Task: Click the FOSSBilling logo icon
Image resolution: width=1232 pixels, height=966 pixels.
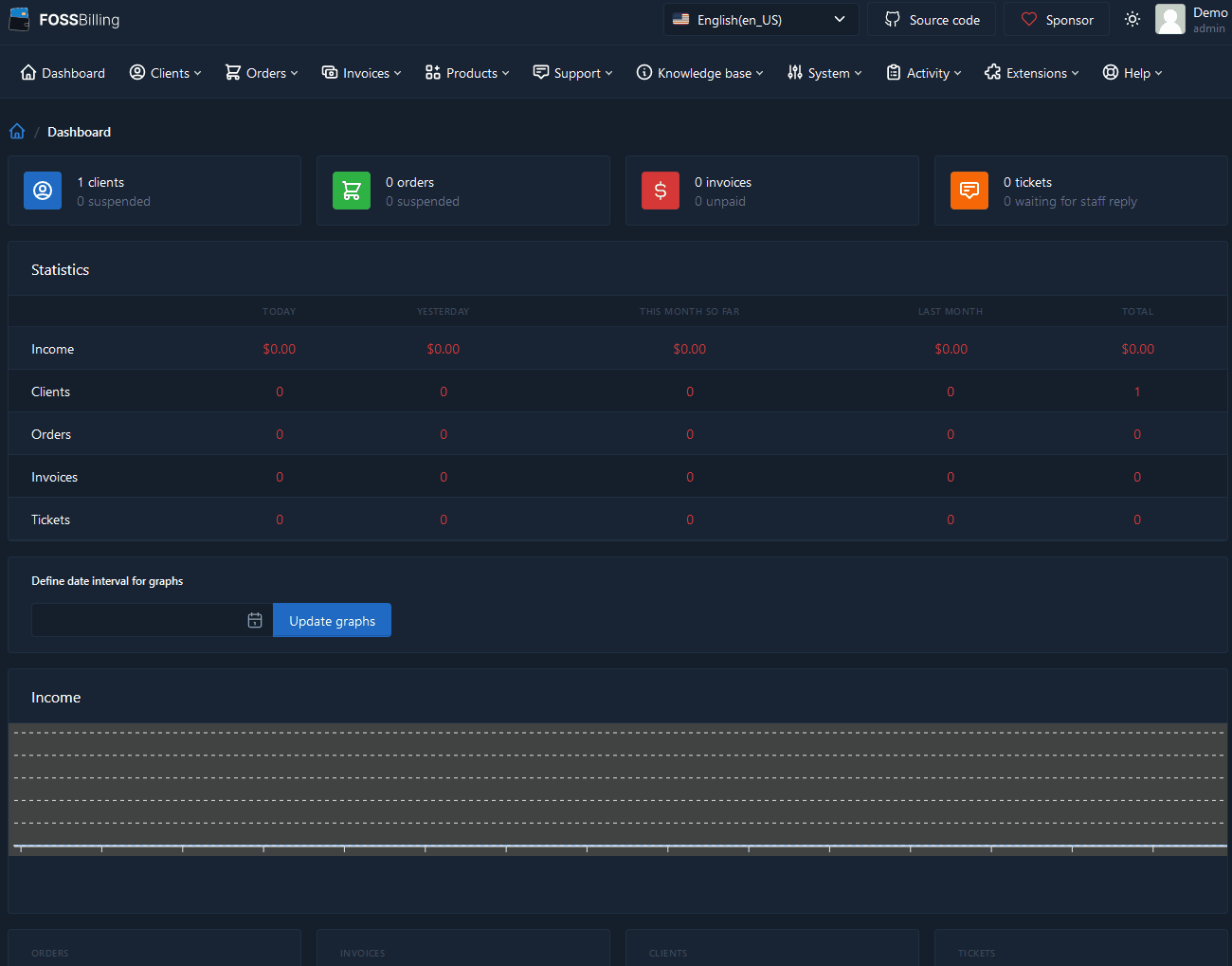Action: pyautogui.click(x=19, y=20)
